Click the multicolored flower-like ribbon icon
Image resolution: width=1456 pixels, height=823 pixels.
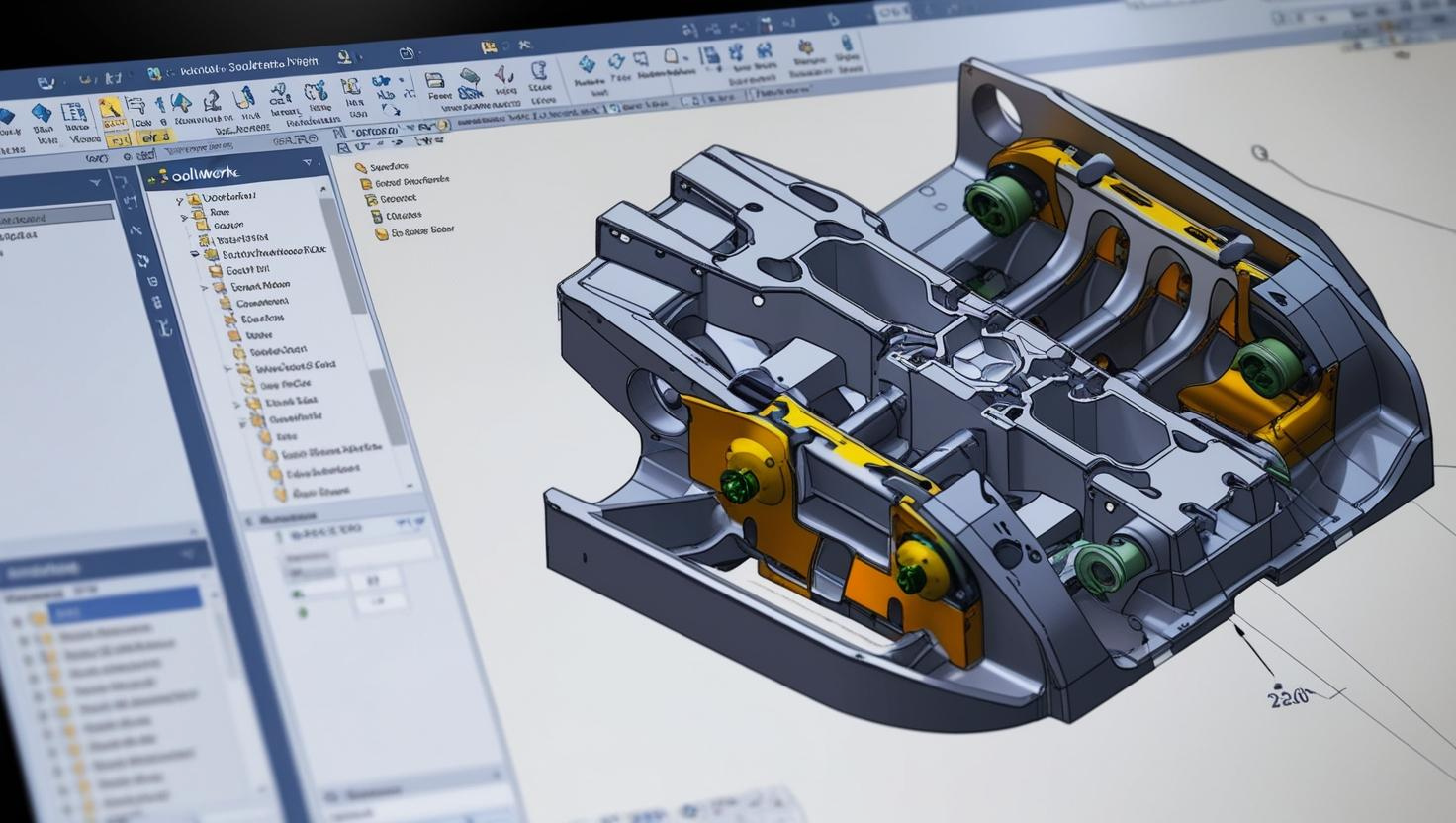coord(805,47)
